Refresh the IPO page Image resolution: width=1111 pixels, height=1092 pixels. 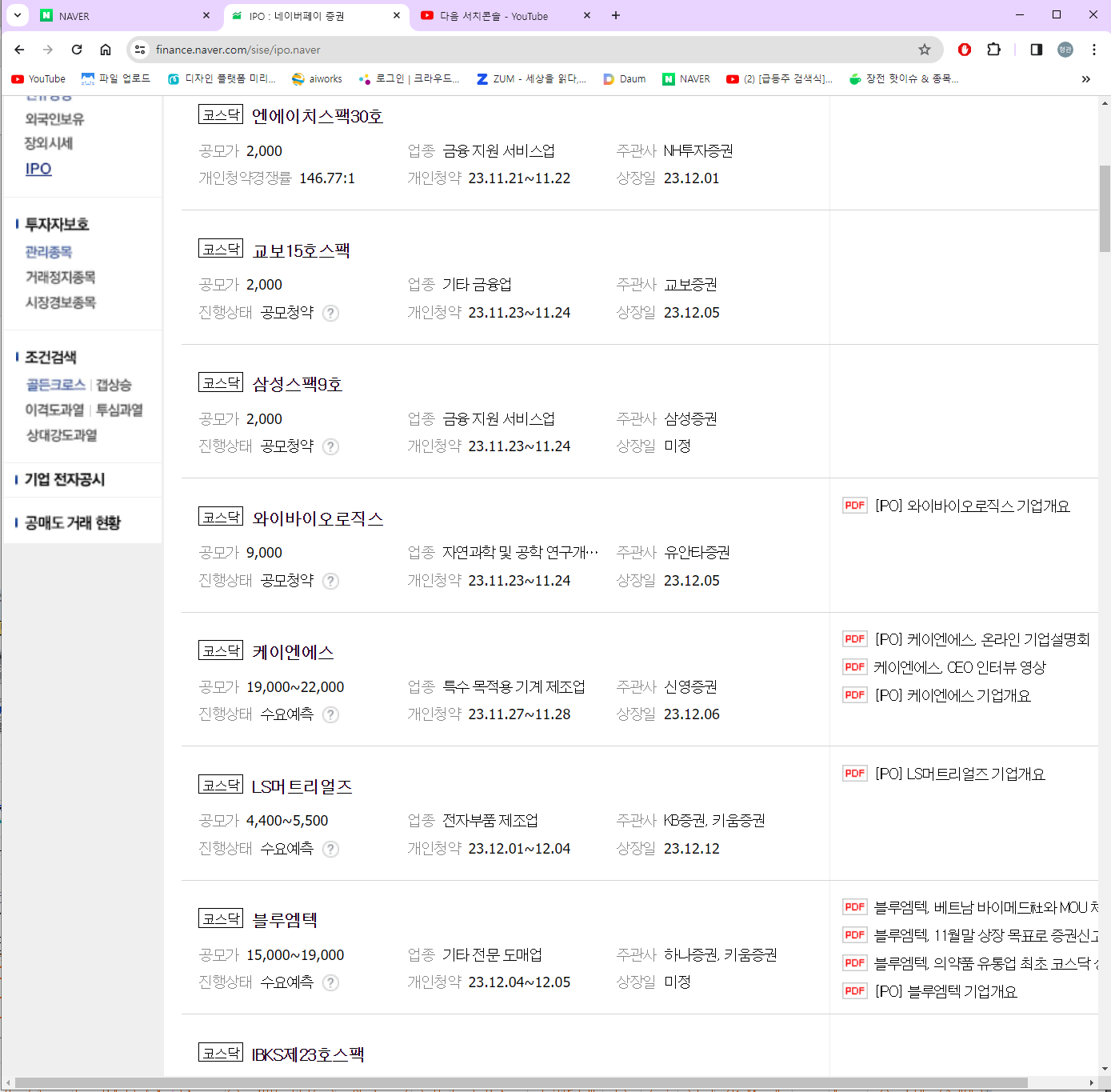(76, 49)
